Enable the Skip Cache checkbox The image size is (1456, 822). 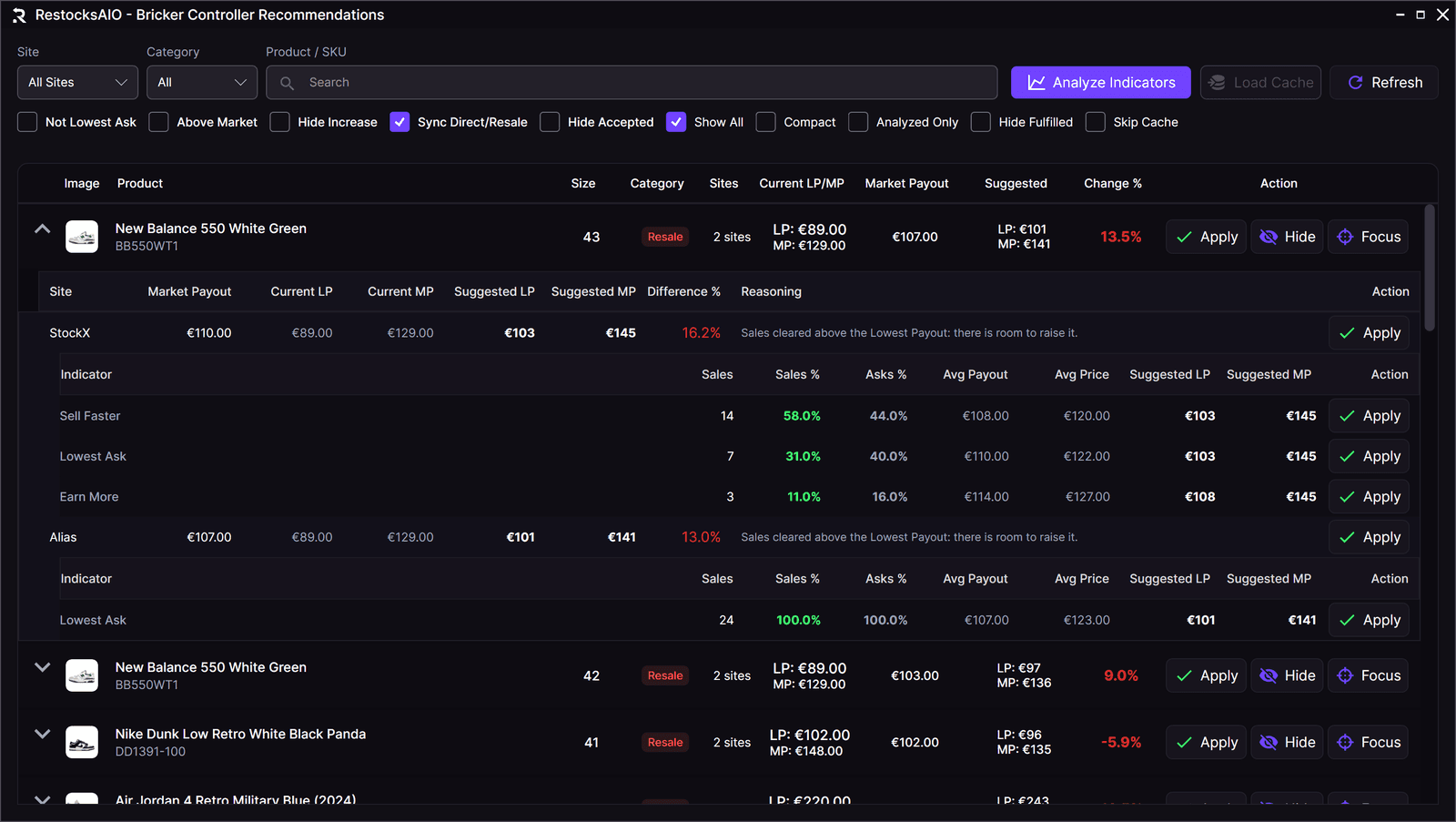[1096, 122]
